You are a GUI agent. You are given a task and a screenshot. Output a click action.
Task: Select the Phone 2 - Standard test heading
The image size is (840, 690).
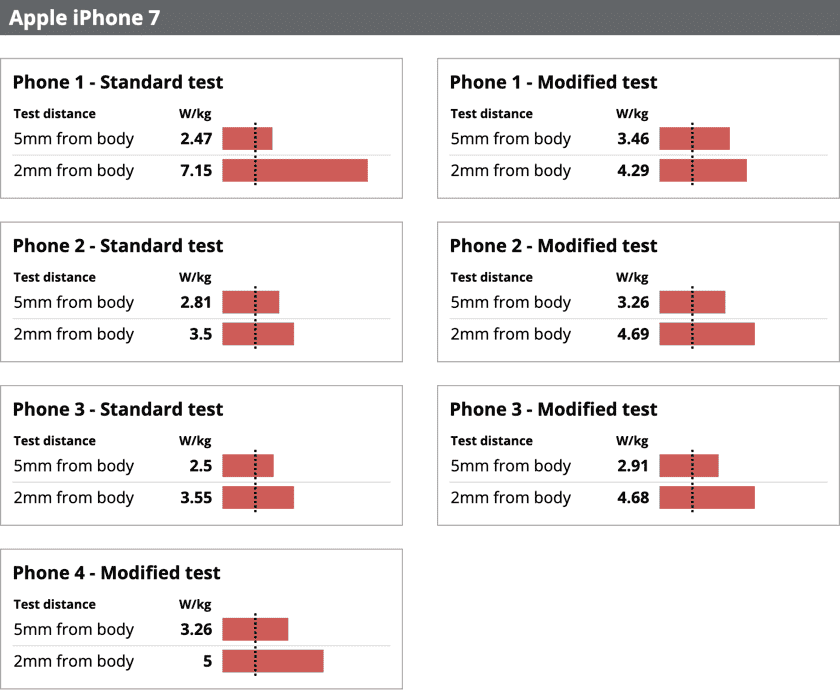pos(118,246)
